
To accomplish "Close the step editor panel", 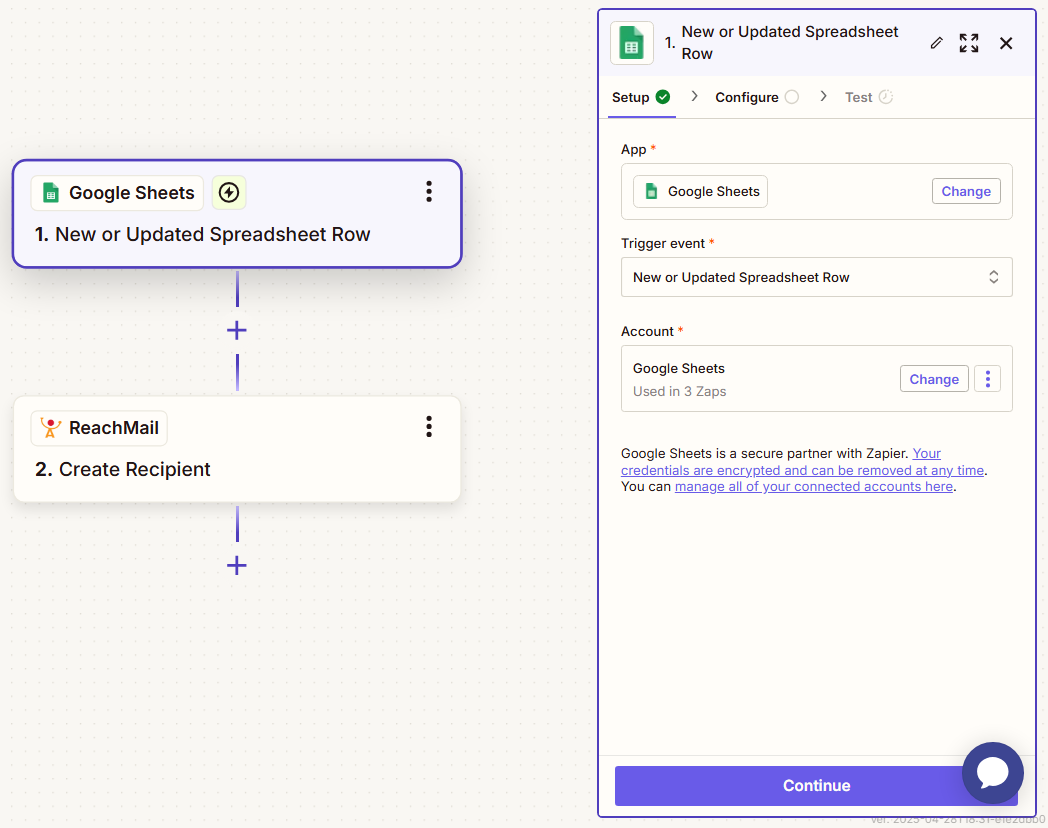I will 1006,43.
